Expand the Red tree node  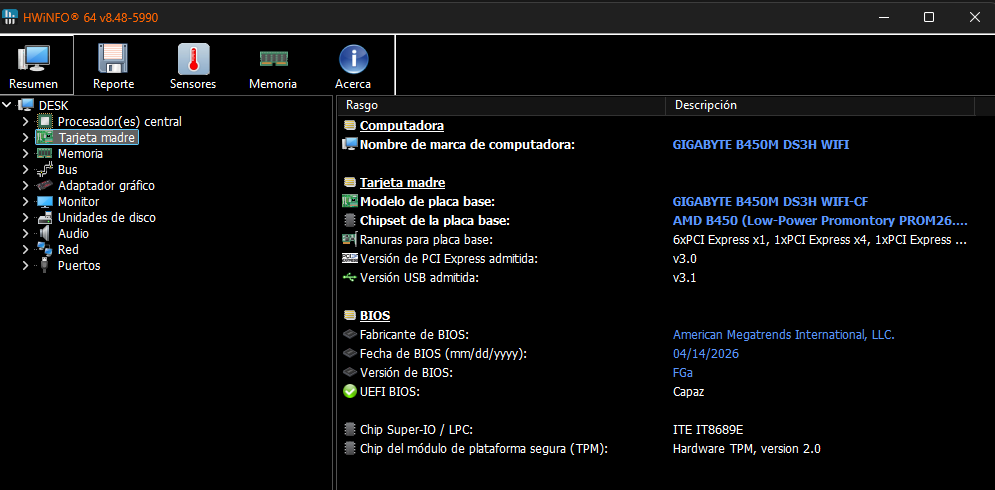[25, 249]
